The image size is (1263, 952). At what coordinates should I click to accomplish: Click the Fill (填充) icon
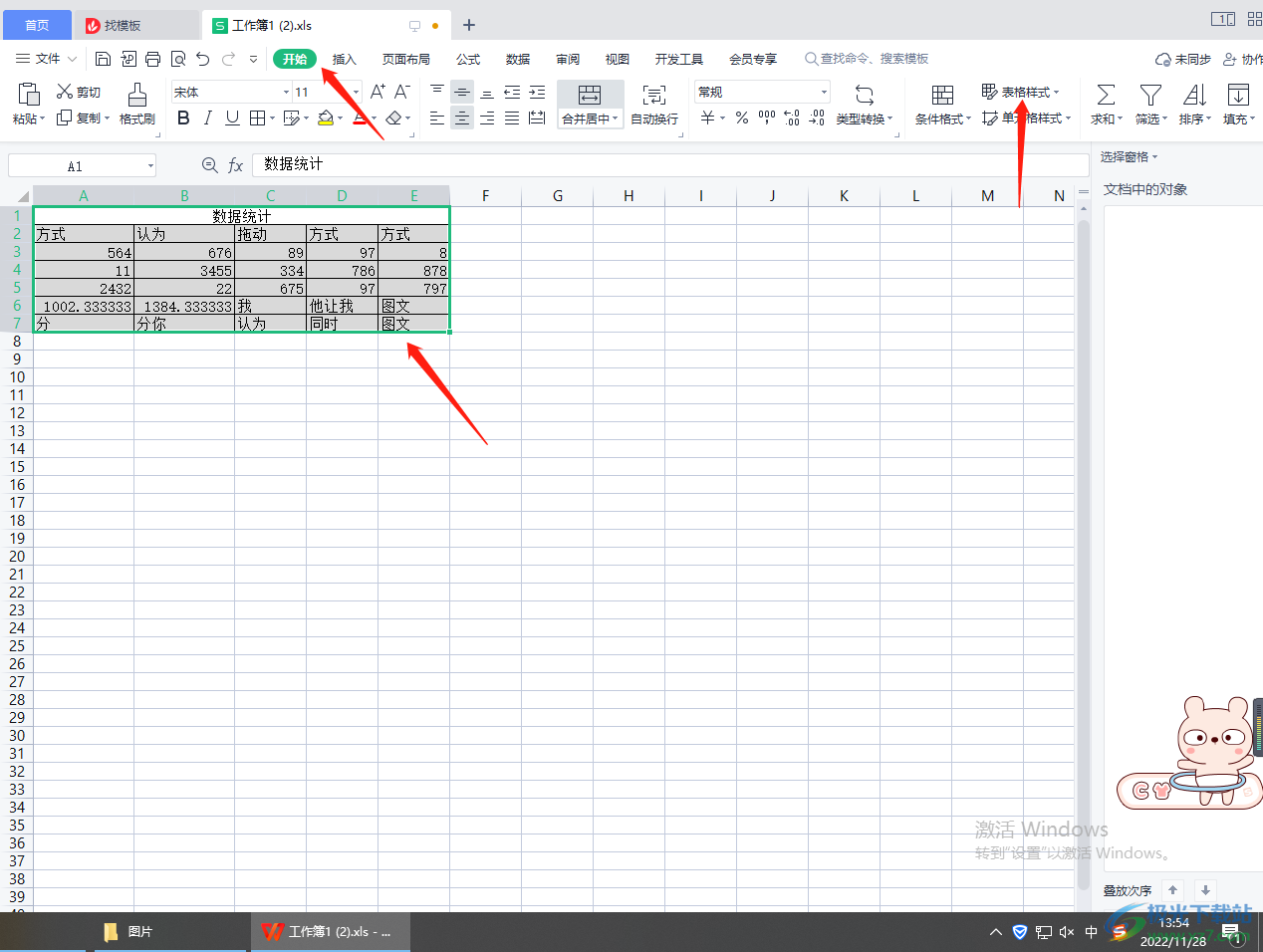point(1238,95)
